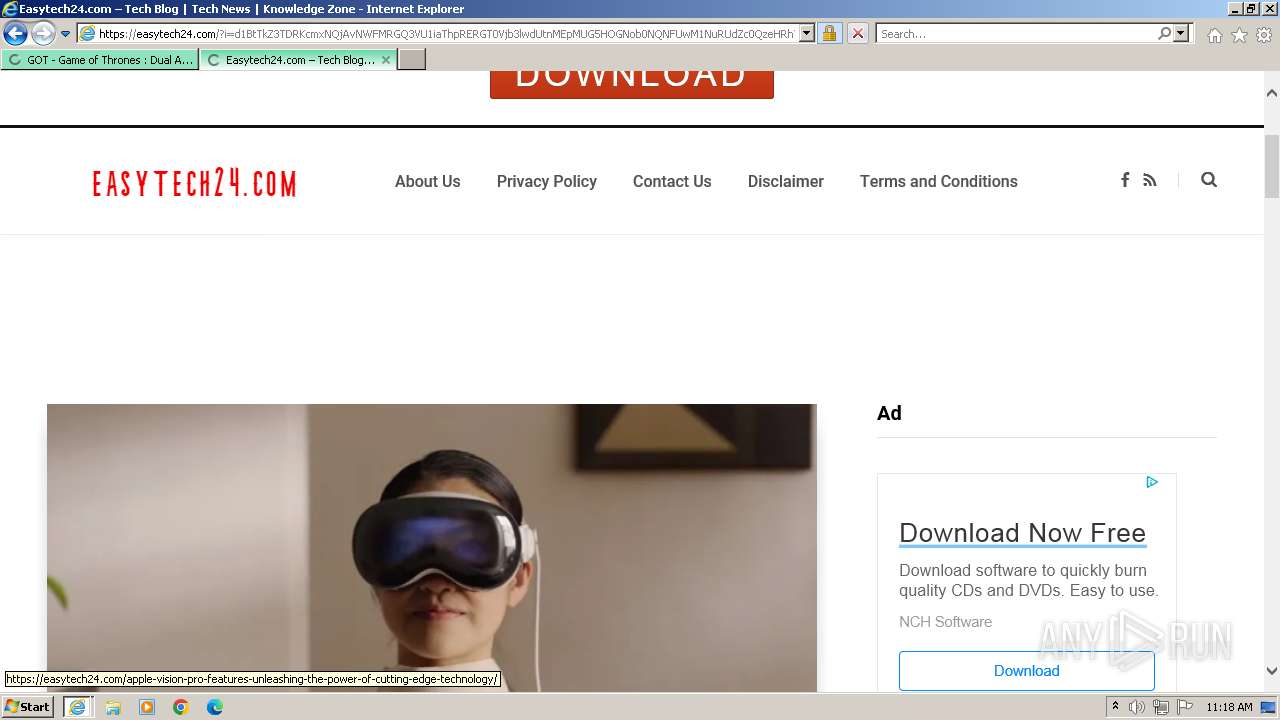The width and height of the screenshot is (1280, 720).
Task: Click the browser Forward arrow button
Action: [x=43, y=34]
